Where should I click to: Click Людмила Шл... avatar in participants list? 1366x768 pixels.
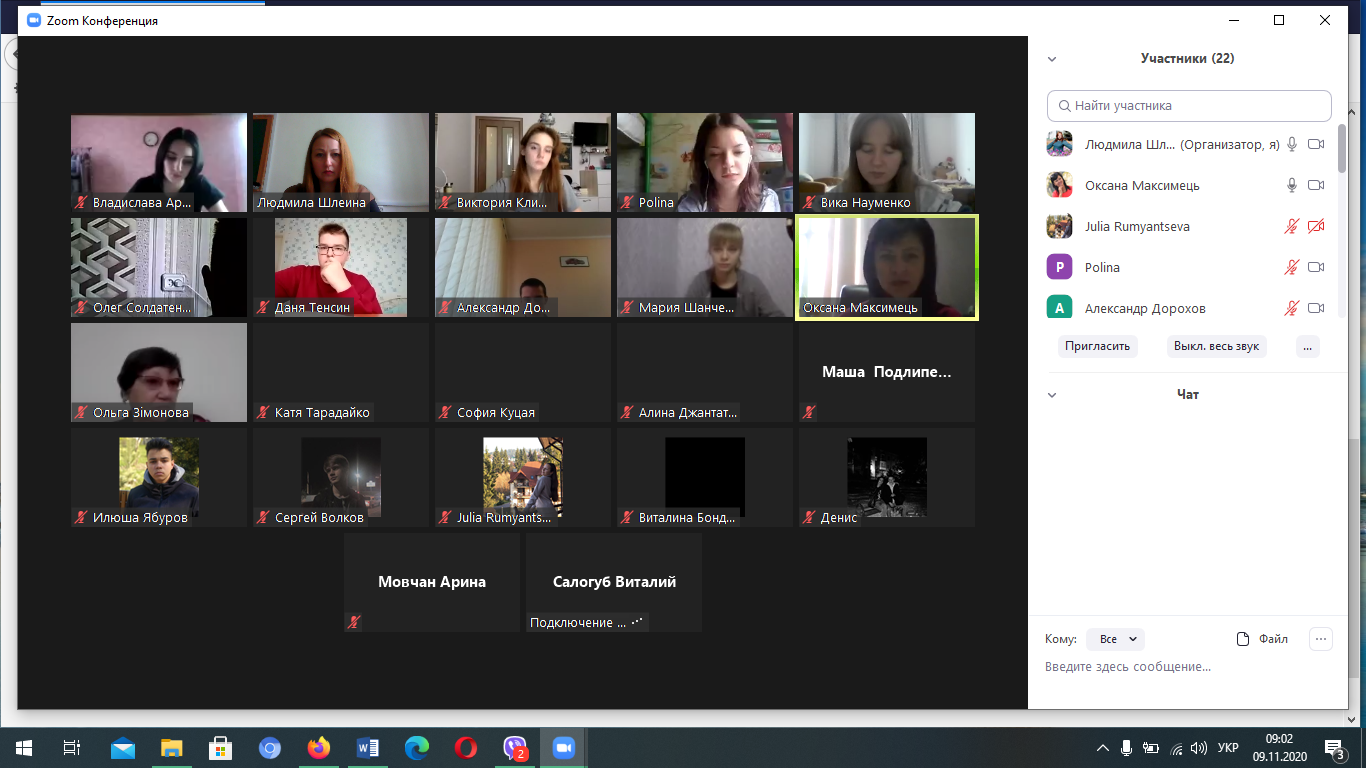click(x=1060, y=145)
